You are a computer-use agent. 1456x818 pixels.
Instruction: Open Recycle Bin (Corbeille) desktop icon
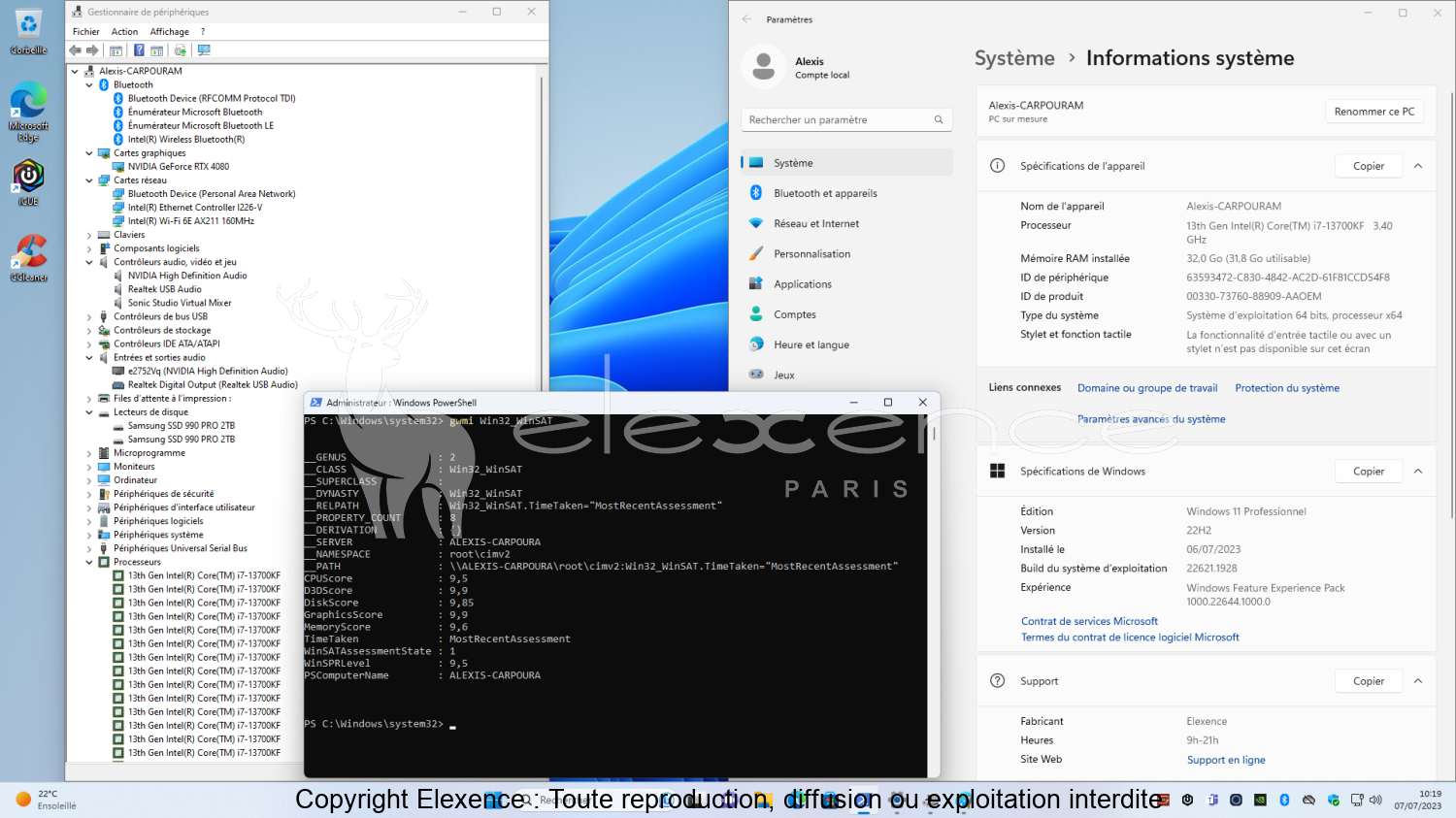[28, 32]
